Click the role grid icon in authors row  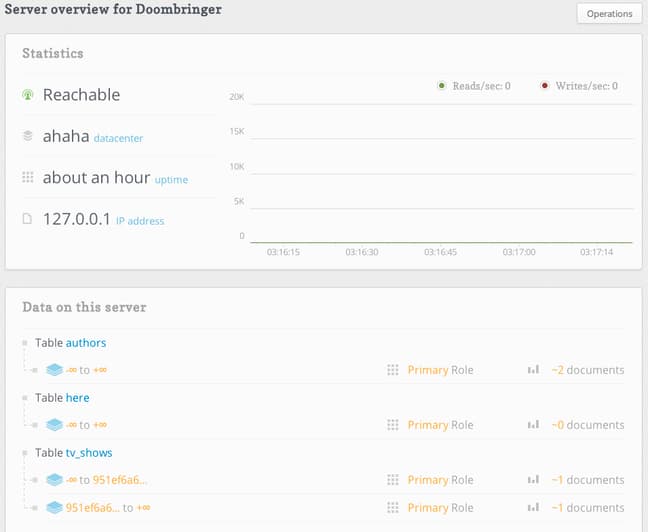coord(393,370)
